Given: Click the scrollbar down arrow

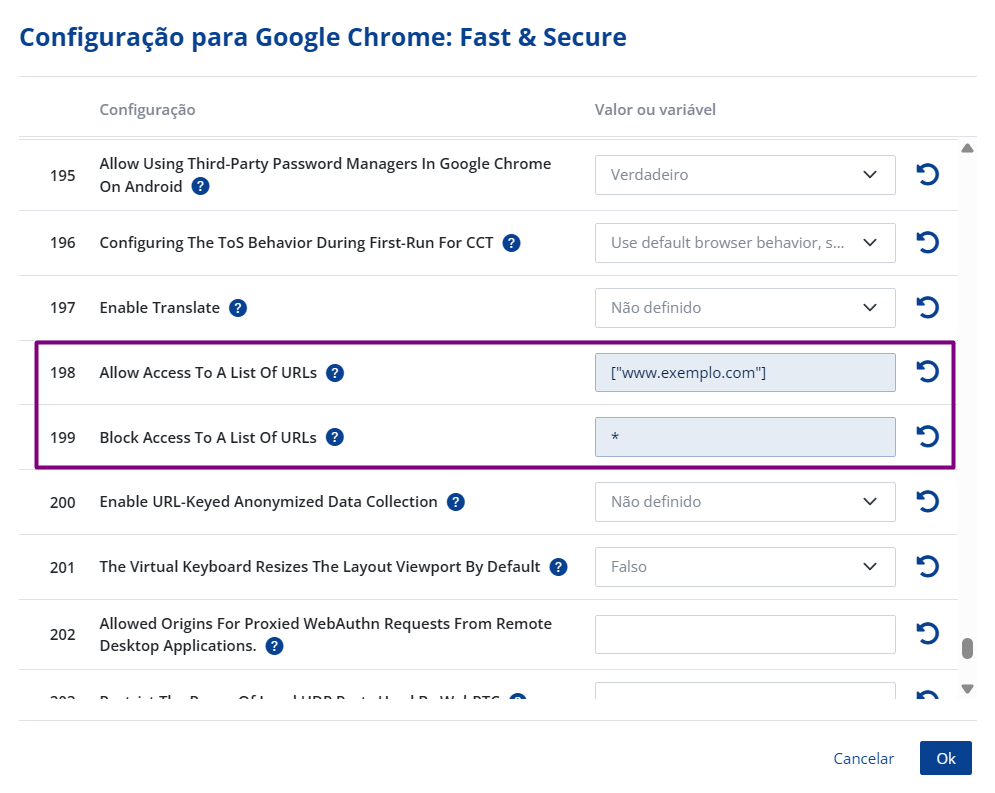Looking at the screenshot, I should pyautogui.click(x=967, y=688).
